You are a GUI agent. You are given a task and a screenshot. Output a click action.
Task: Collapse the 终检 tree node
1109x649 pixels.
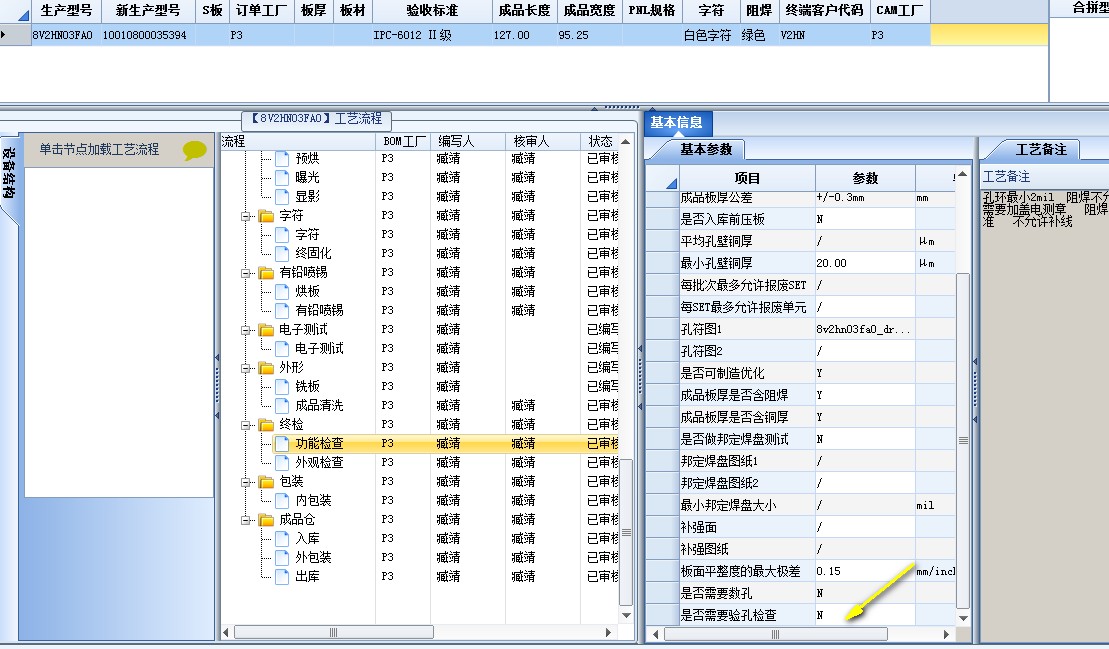245,425
